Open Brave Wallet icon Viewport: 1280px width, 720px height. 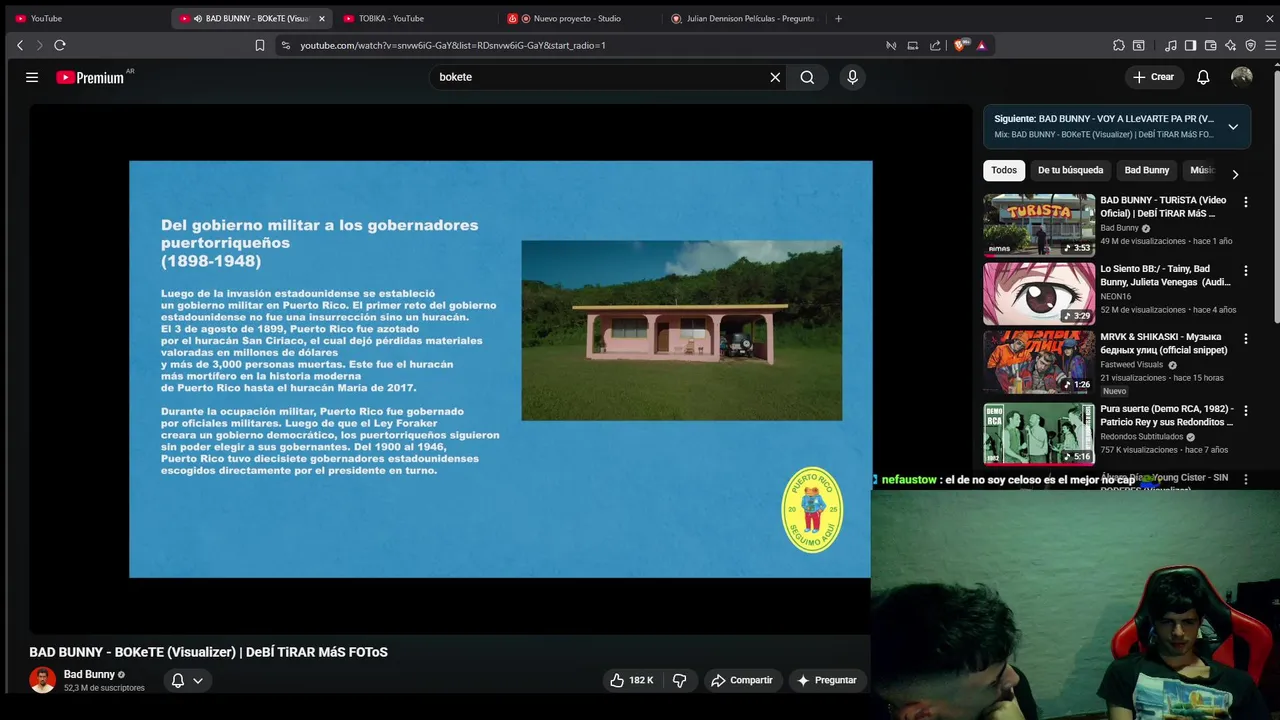(x=1210, y=45)
